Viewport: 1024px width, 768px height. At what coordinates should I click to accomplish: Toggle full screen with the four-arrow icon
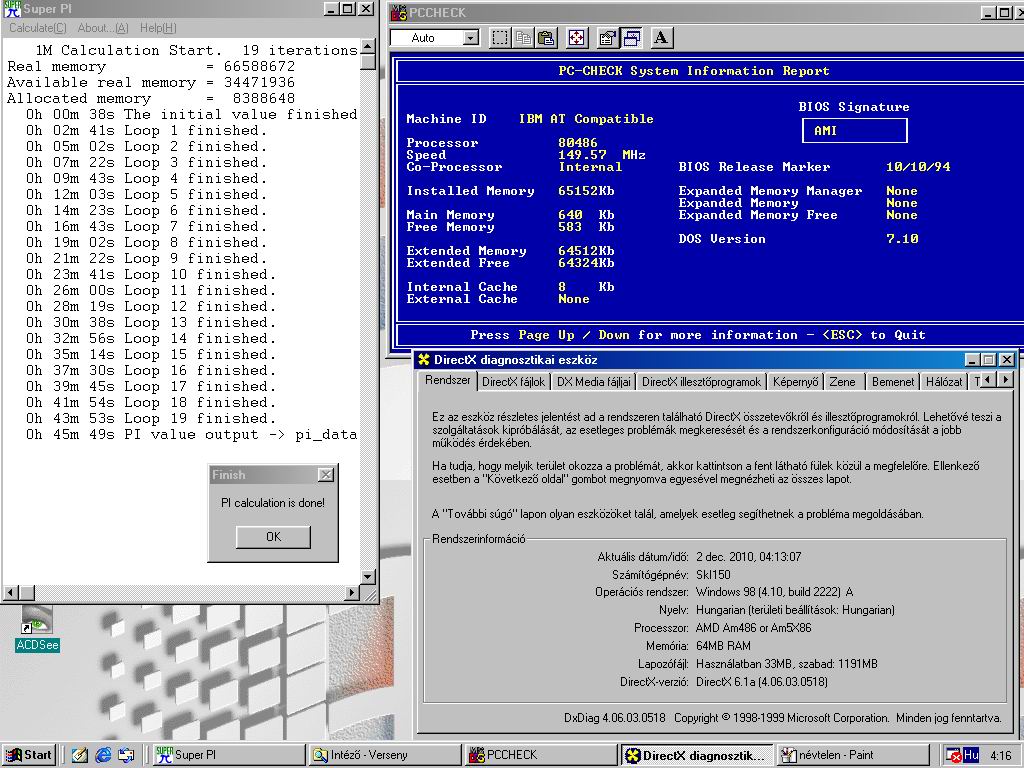click(577, 38)
